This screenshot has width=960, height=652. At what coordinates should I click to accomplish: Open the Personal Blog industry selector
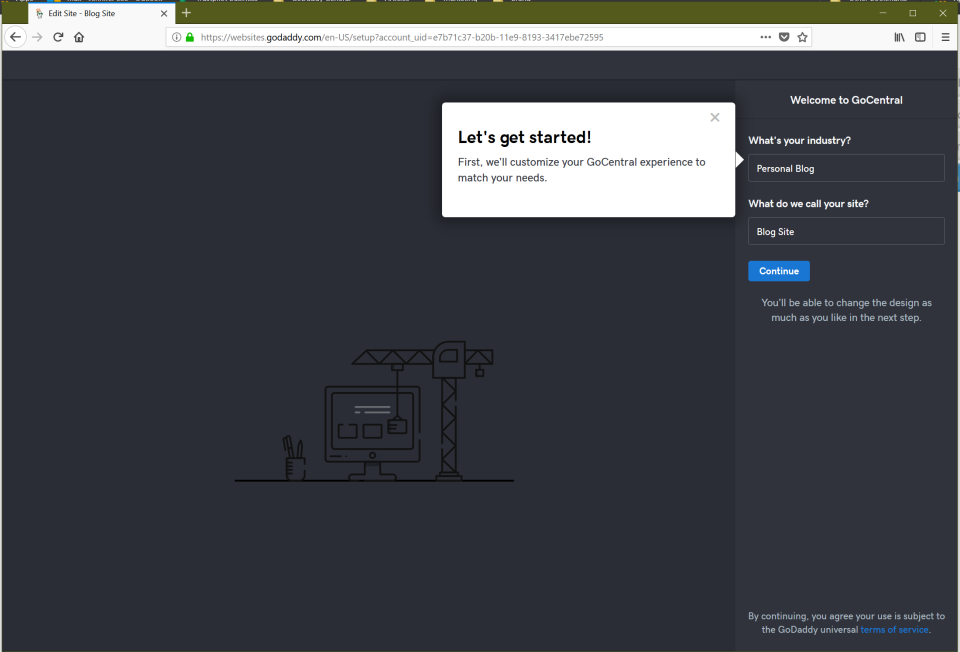[x=846, y=168]
